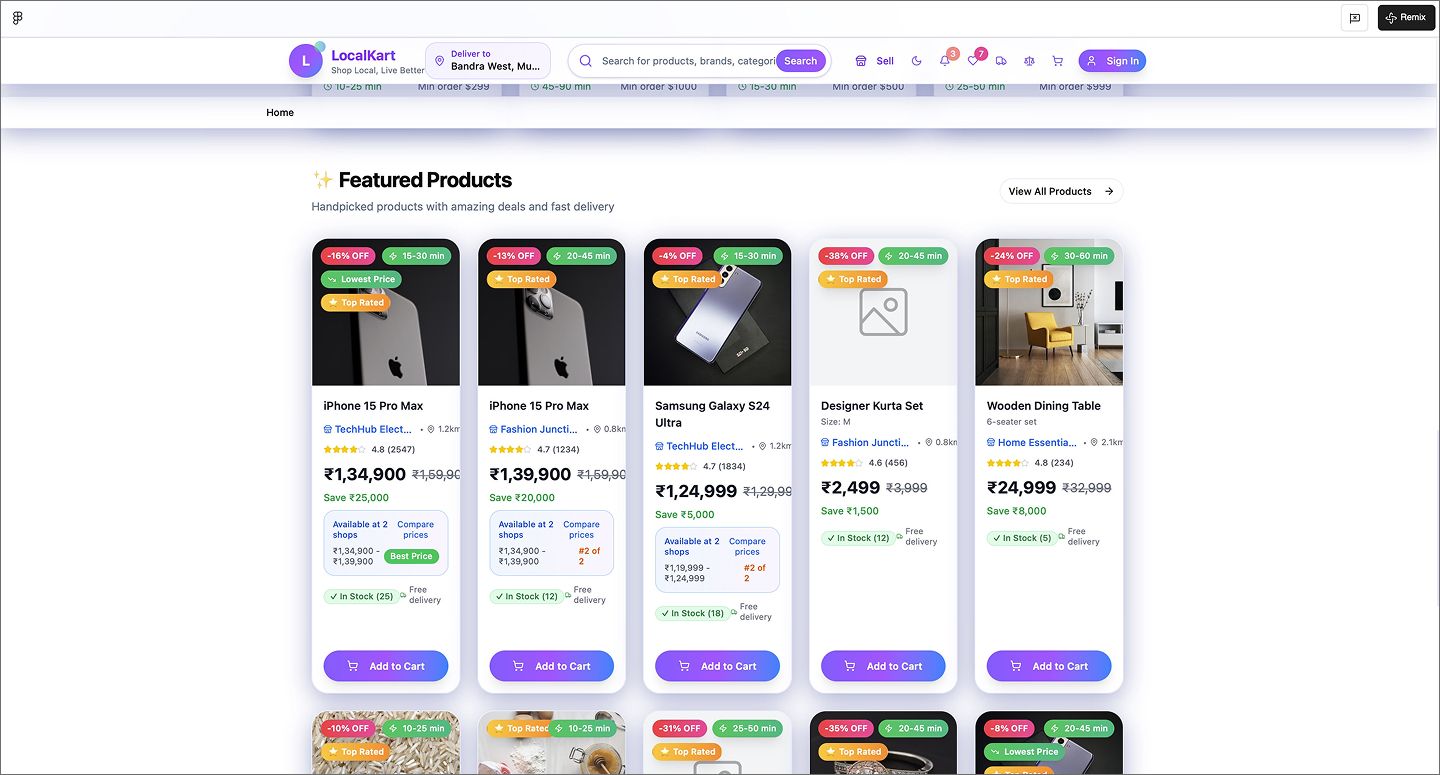Click Compare prices on ₹1,34,900 iPhone card
The height and width of the screenshot is (775, 1440).
(416, 529)
